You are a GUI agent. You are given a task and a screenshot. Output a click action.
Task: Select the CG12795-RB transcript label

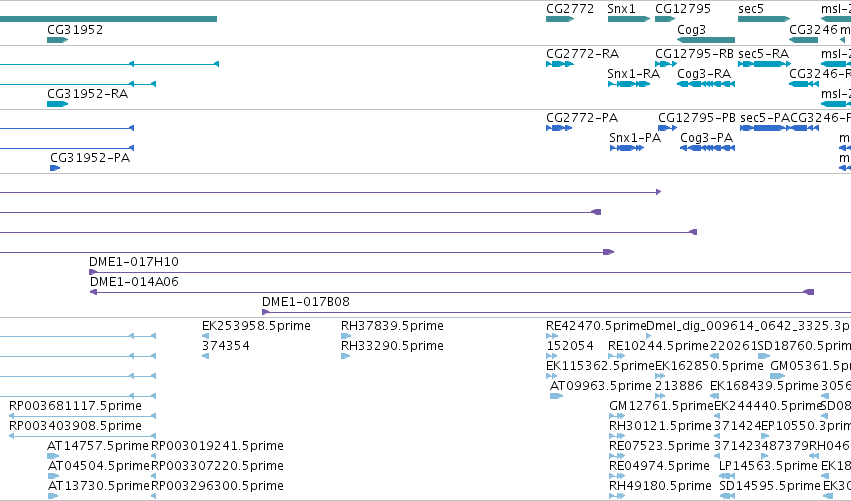pos(694,54)
